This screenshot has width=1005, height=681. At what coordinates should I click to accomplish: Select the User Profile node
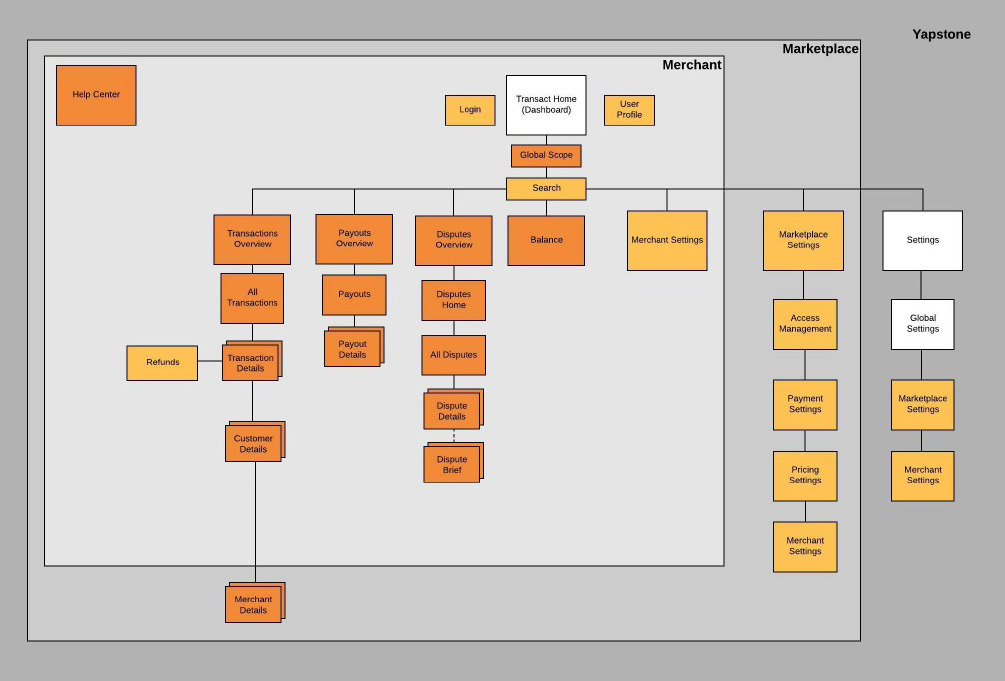tap(629, 110)
